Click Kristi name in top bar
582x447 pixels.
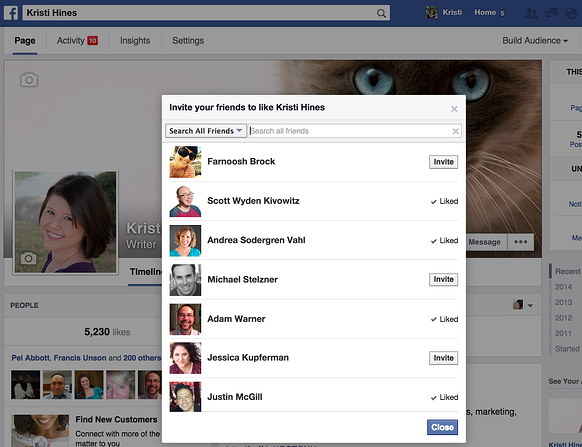[x=452, y=13]
